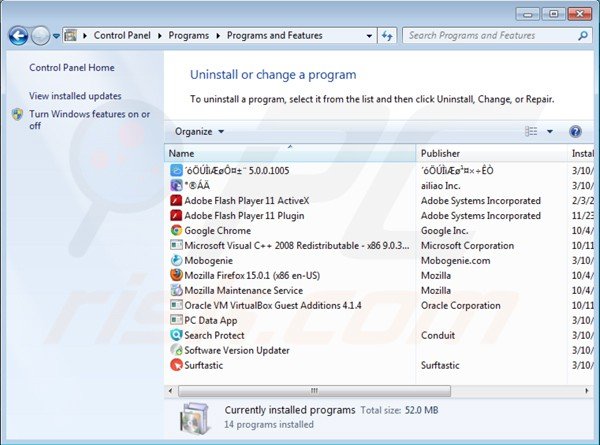
Task: Select the Surftastic program name
Action: [x=204, y=365]
